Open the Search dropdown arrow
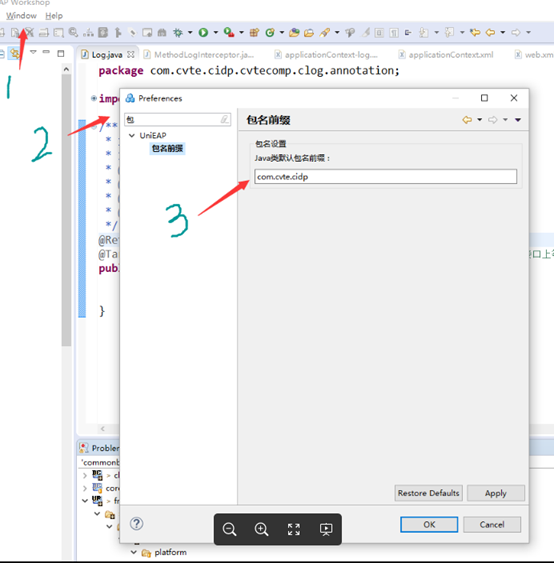This screenshot has width=554, height=563. 337,33
